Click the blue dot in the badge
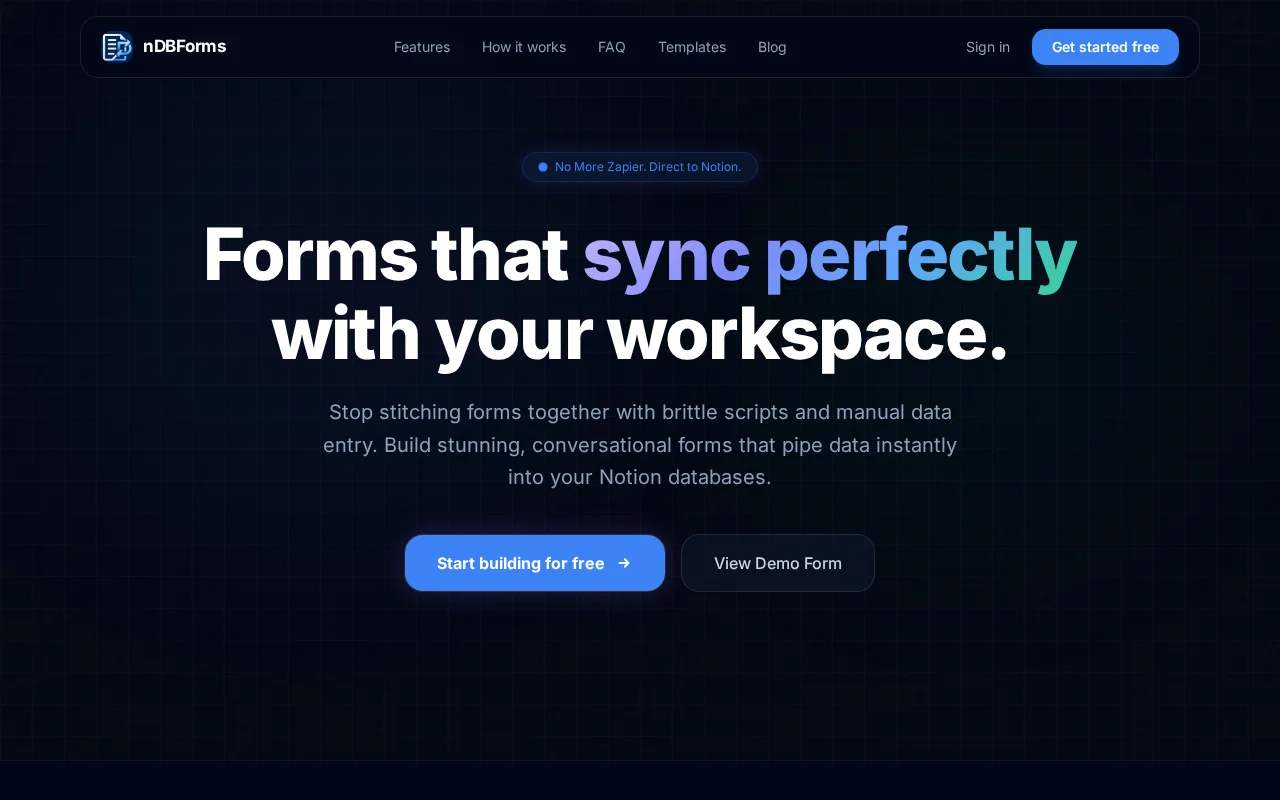Screen dimensions: 1280x800 [543, 167]
